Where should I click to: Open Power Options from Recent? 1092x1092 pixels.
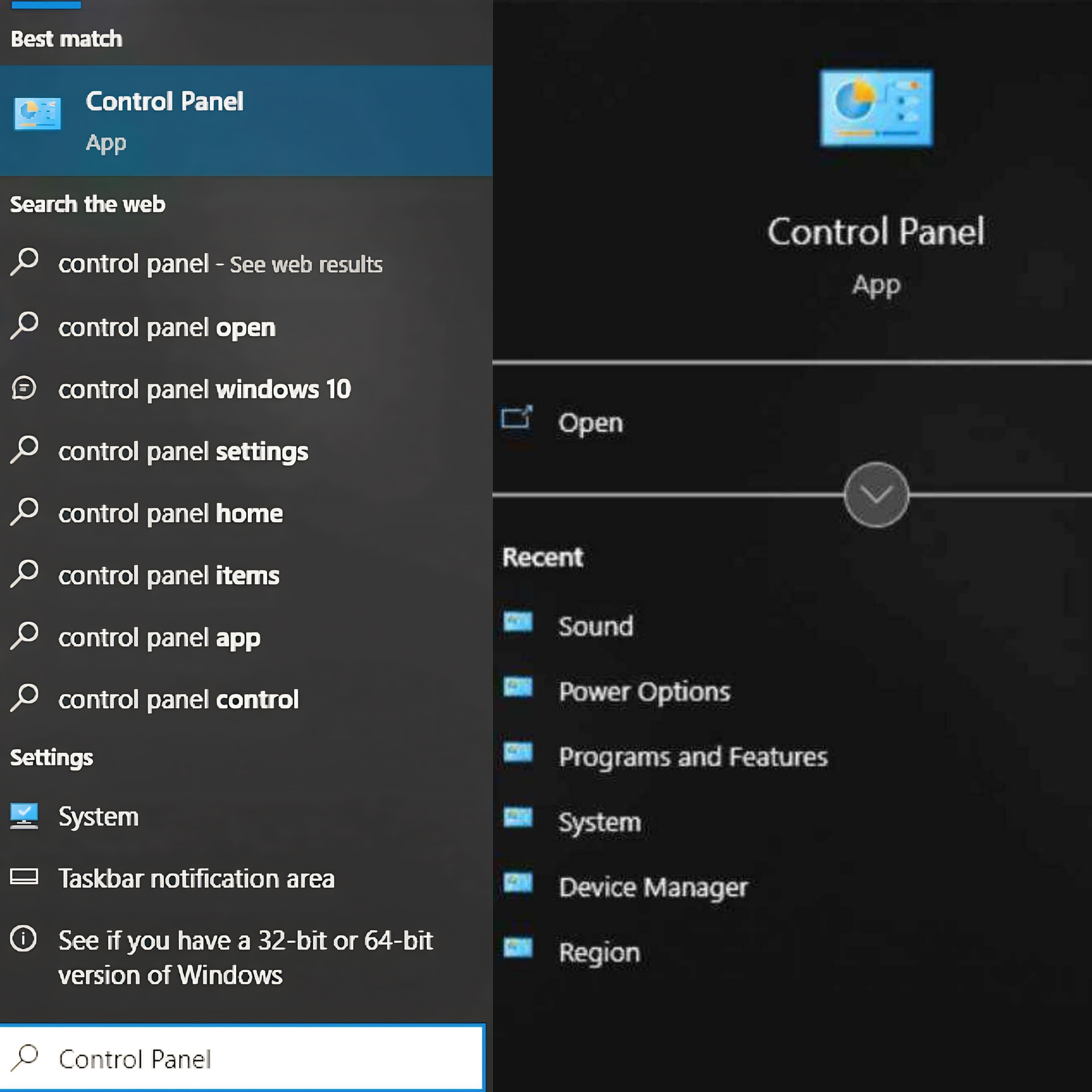pos(645,691)
